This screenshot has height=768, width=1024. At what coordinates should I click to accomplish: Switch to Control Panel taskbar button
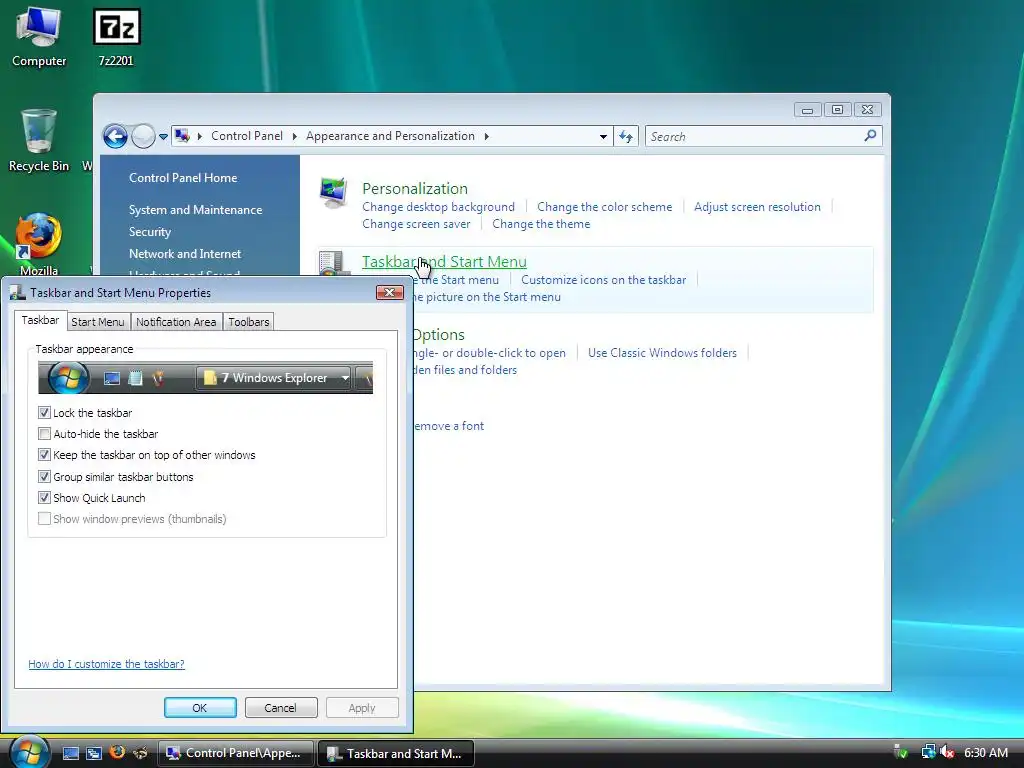[x=236, y=753]
